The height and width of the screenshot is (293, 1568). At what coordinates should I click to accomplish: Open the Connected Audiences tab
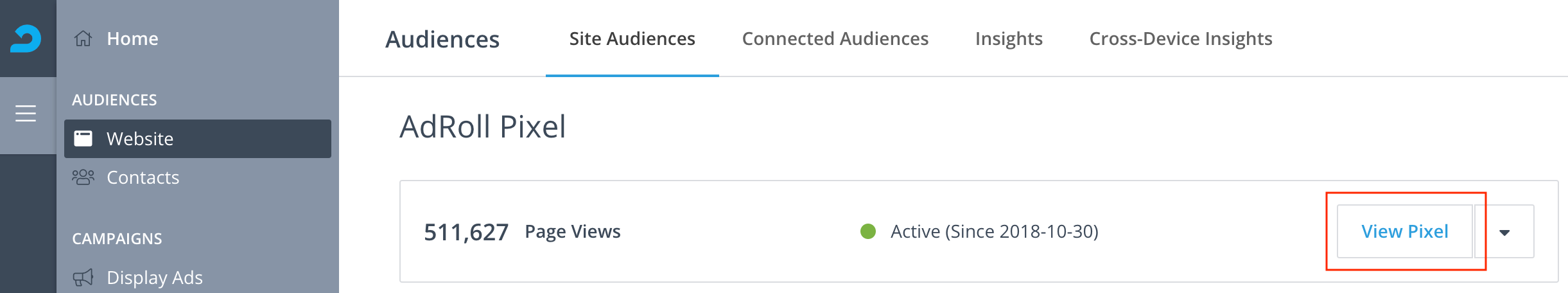835,39
